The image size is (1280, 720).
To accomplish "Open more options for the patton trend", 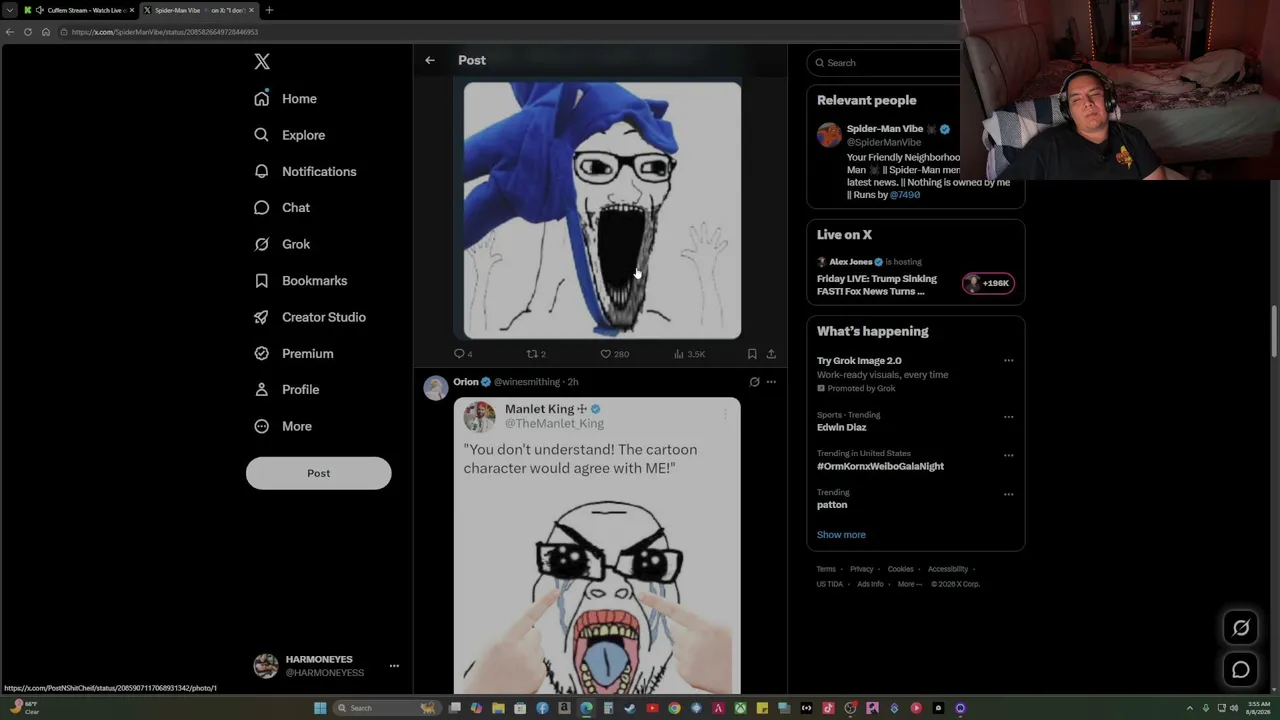I will [1008, 494].
